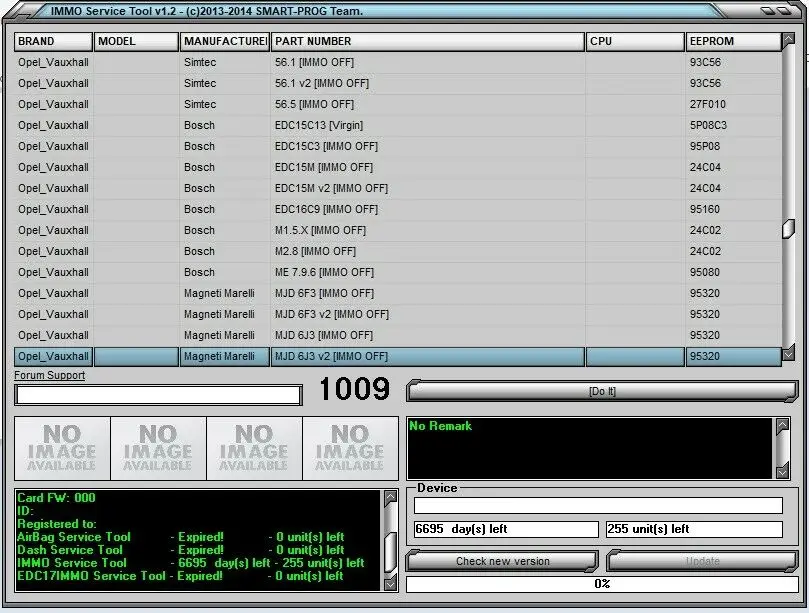Viewport: 809px width, 613px height.
Task: Click the Dash Service Tool Expired line
Action: coord(181,550)
